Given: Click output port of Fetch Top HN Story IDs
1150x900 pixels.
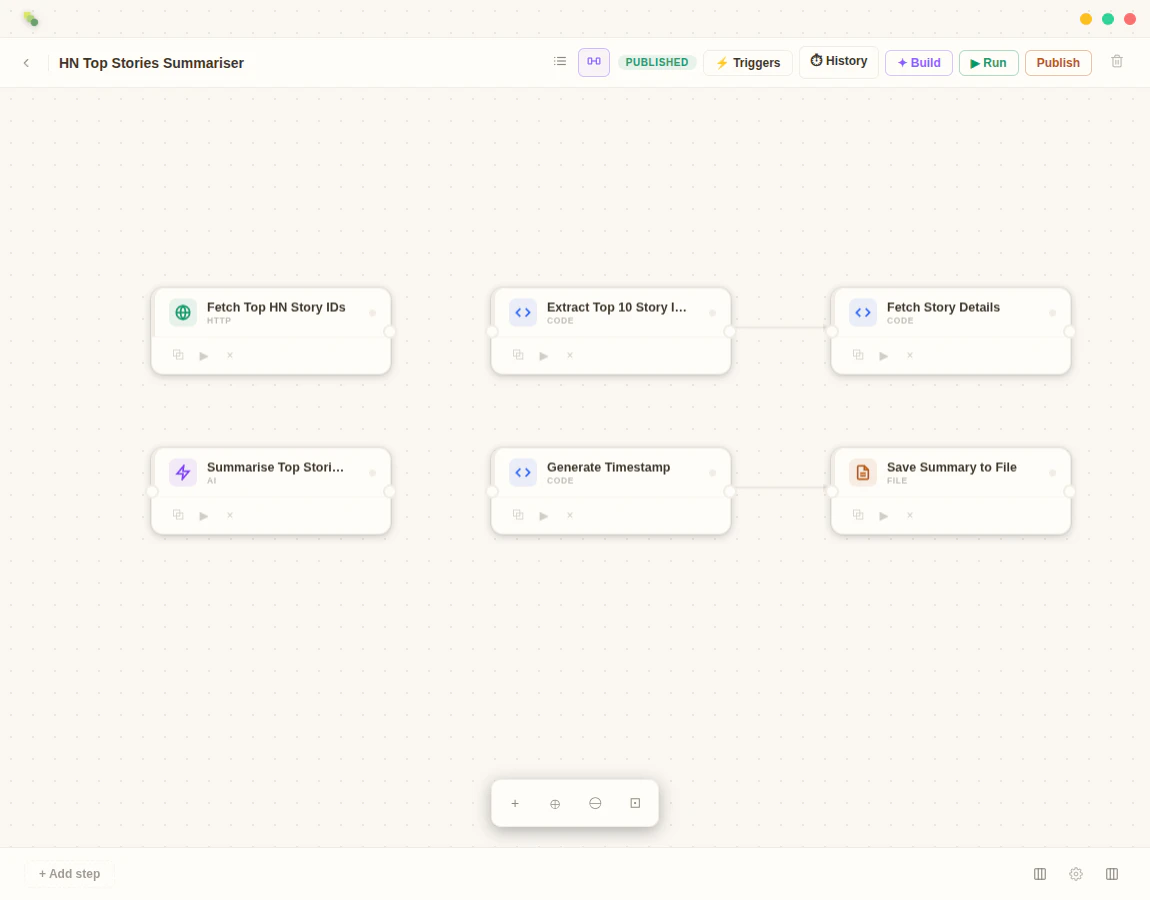Looking at the screenshot, I should pyautogui.click(x=389, y=332).
